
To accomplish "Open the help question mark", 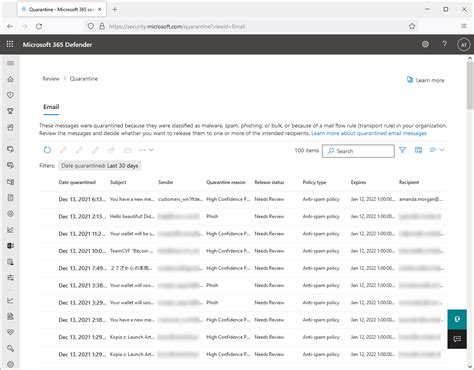I will point(444,44).
